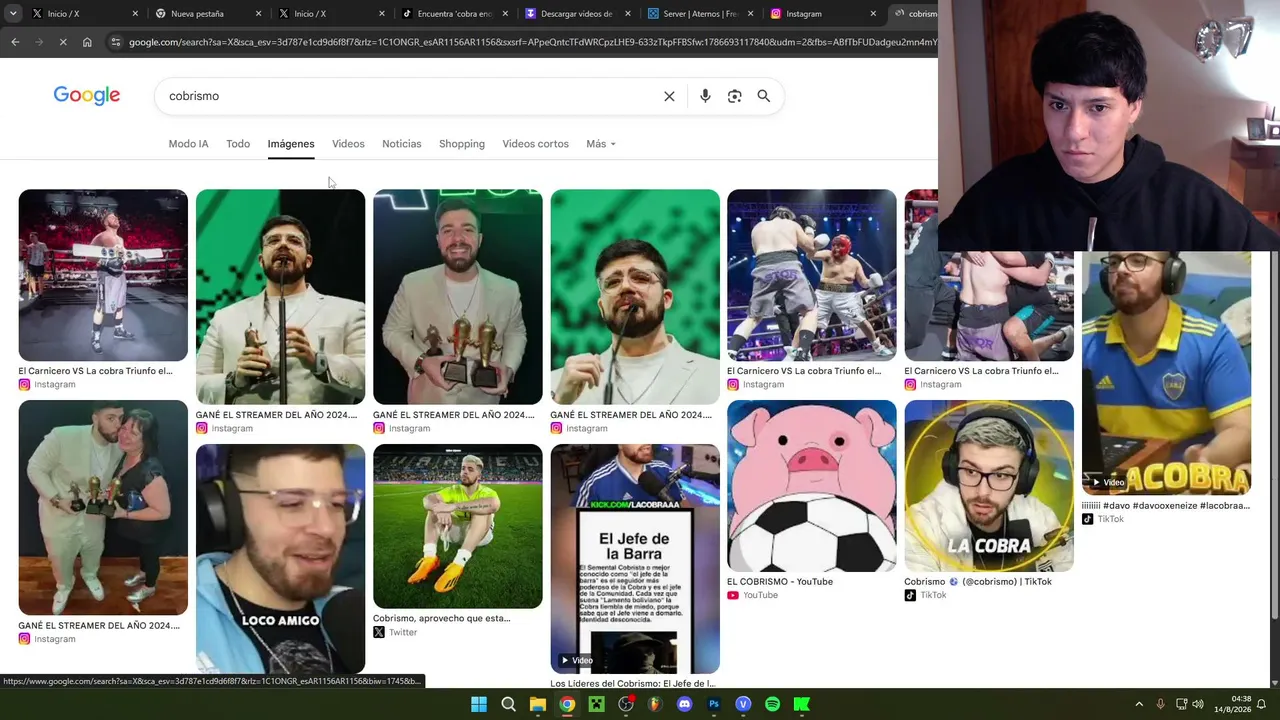1280x720 pixels.
Task: Go back to the previous page
Action: (x=15, y=42)
